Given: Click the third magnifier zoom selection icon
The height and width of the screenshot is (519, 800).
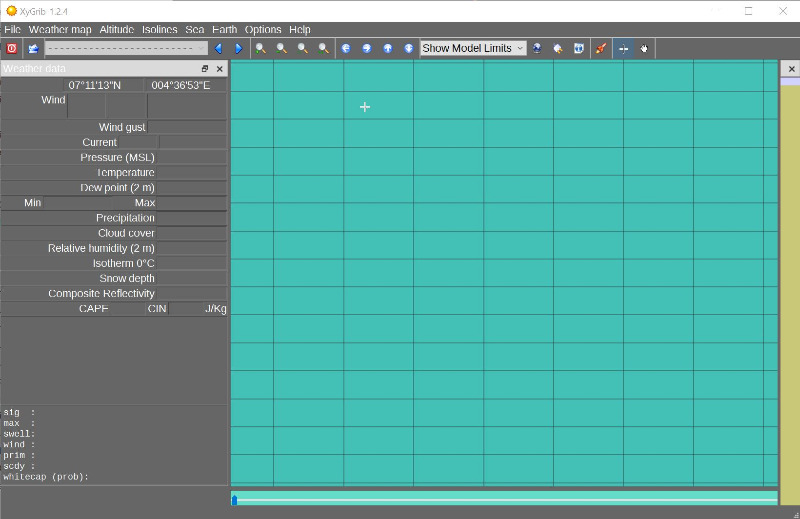Looking at the screenshot, I should tap(303, 48).
